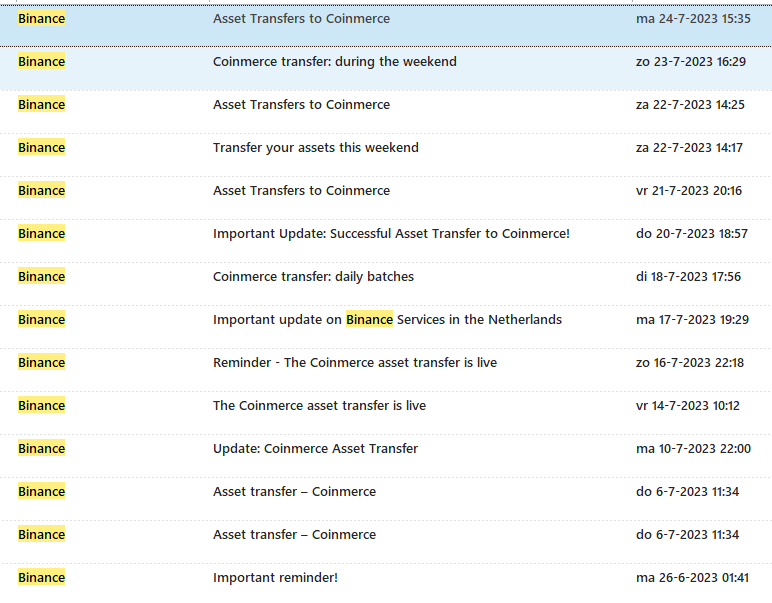Click the 'Coinmerce transfer: daily batches' subject
The image size is (772, 603).
[313, 277]
